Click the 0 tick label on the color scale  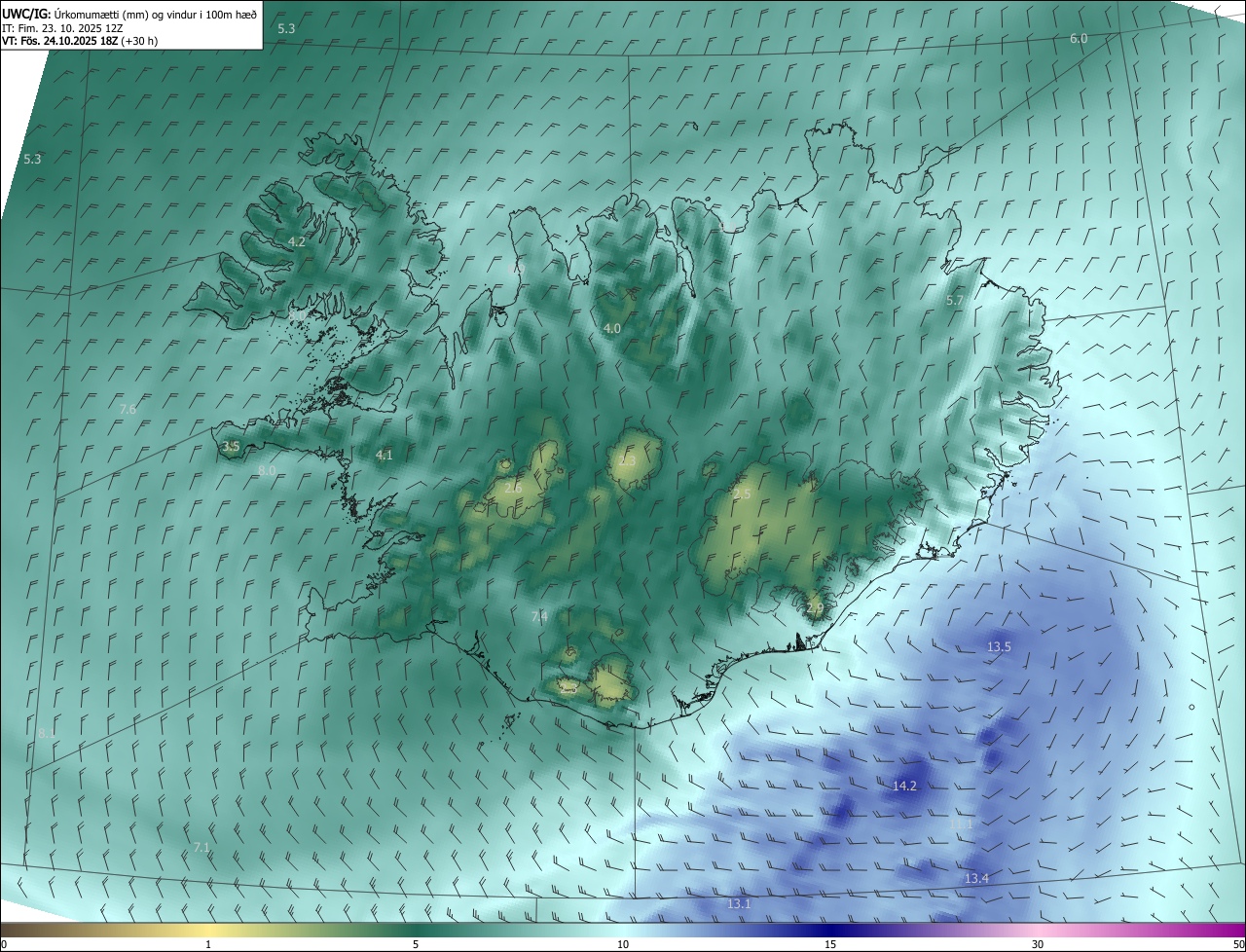pyautogui.click(x=4, y=945)
